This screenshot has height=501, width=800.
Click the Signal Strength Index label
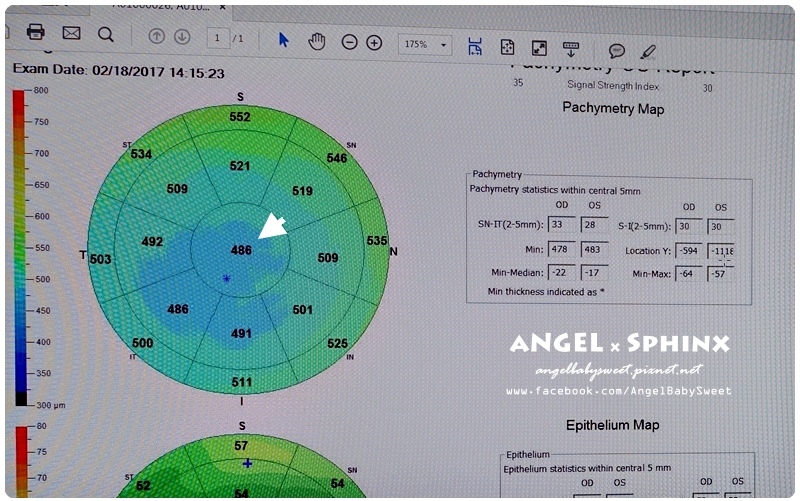coord(613,86)
